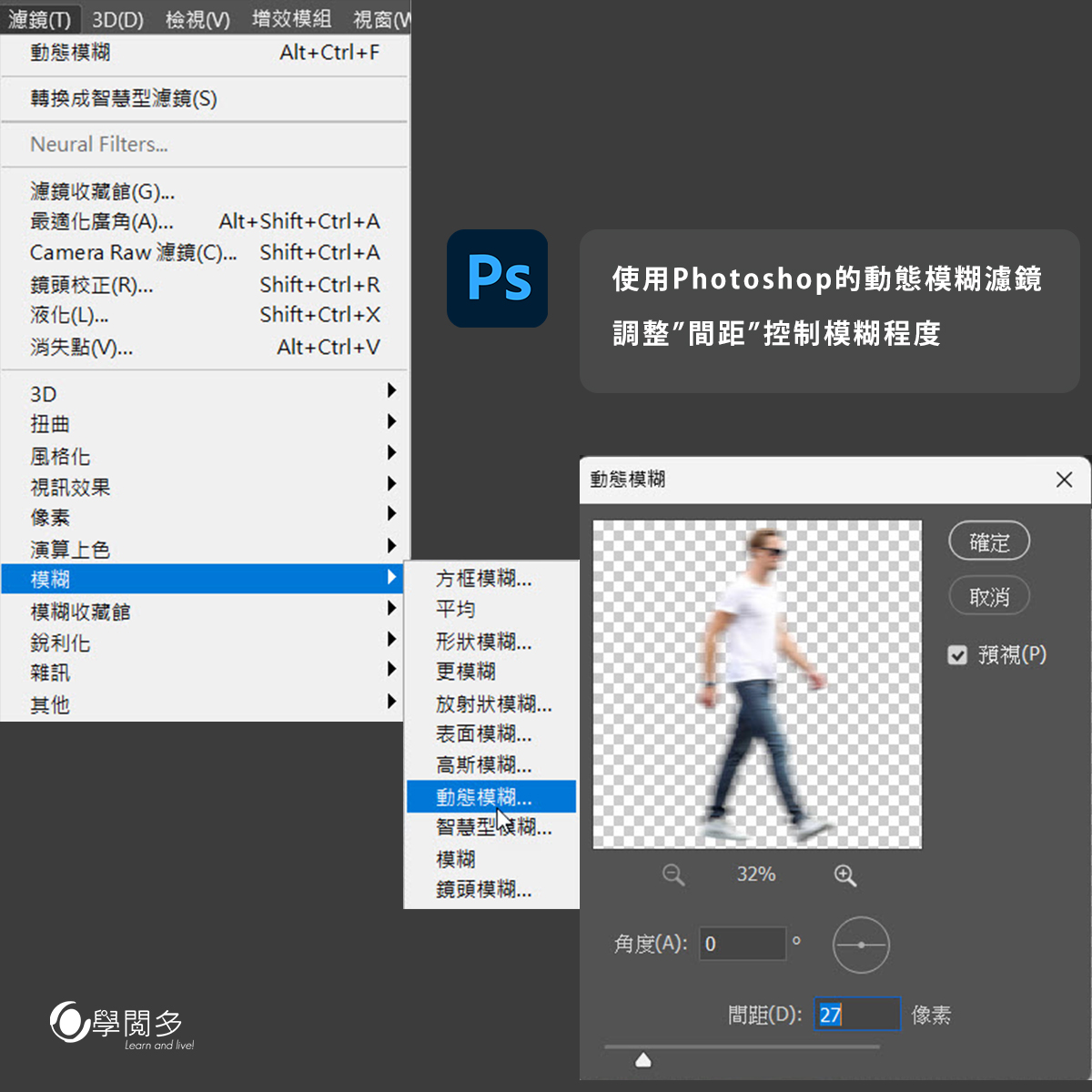Click zoom in magnifier in preview
The height and width of the screenshot is (1092, 1092).
point(845,875)
